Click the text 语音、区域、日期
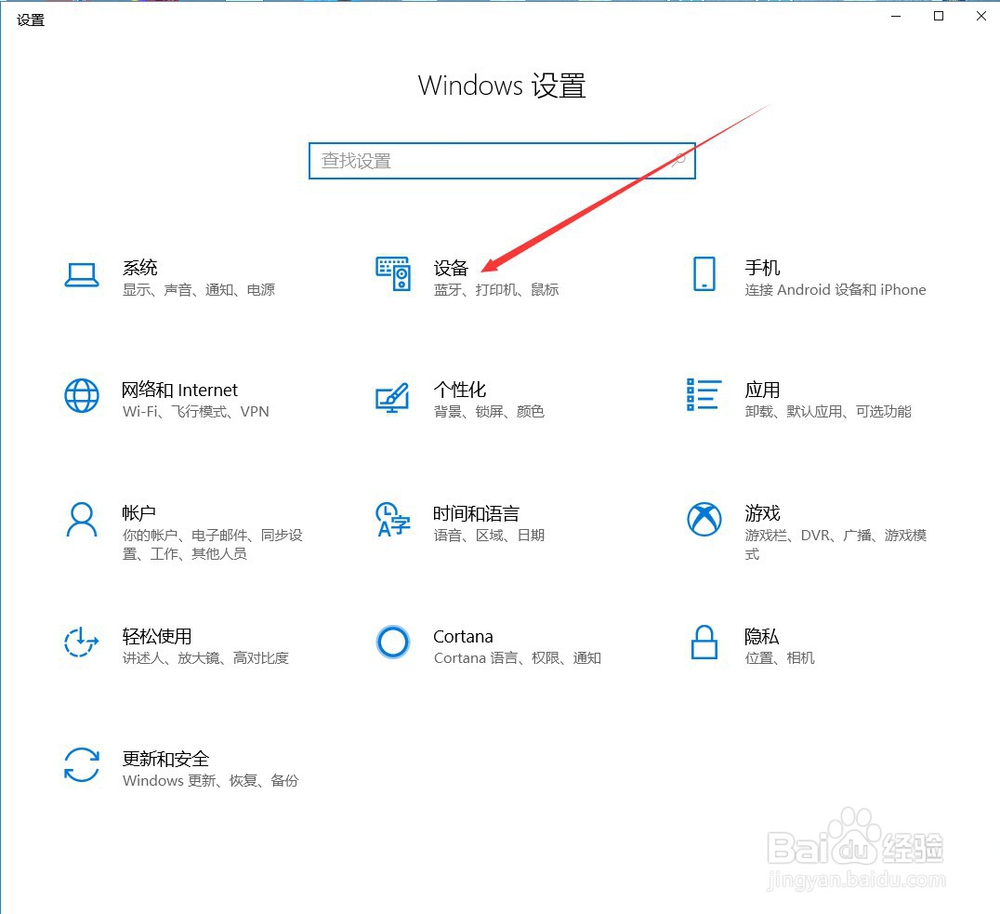 click(489, 534)
